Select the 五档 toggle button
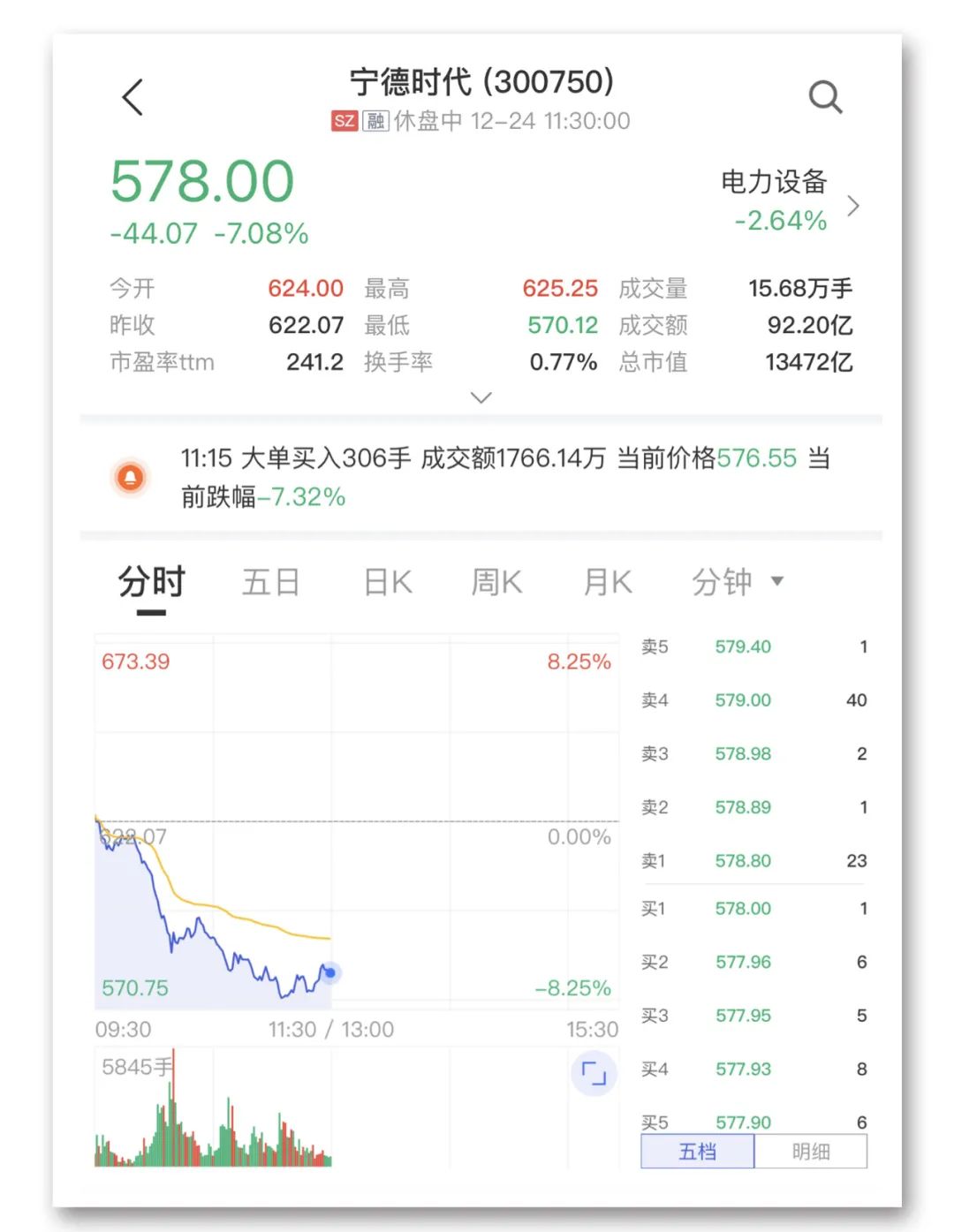This screenshot has width=954, height=1232. [697, 1152]
